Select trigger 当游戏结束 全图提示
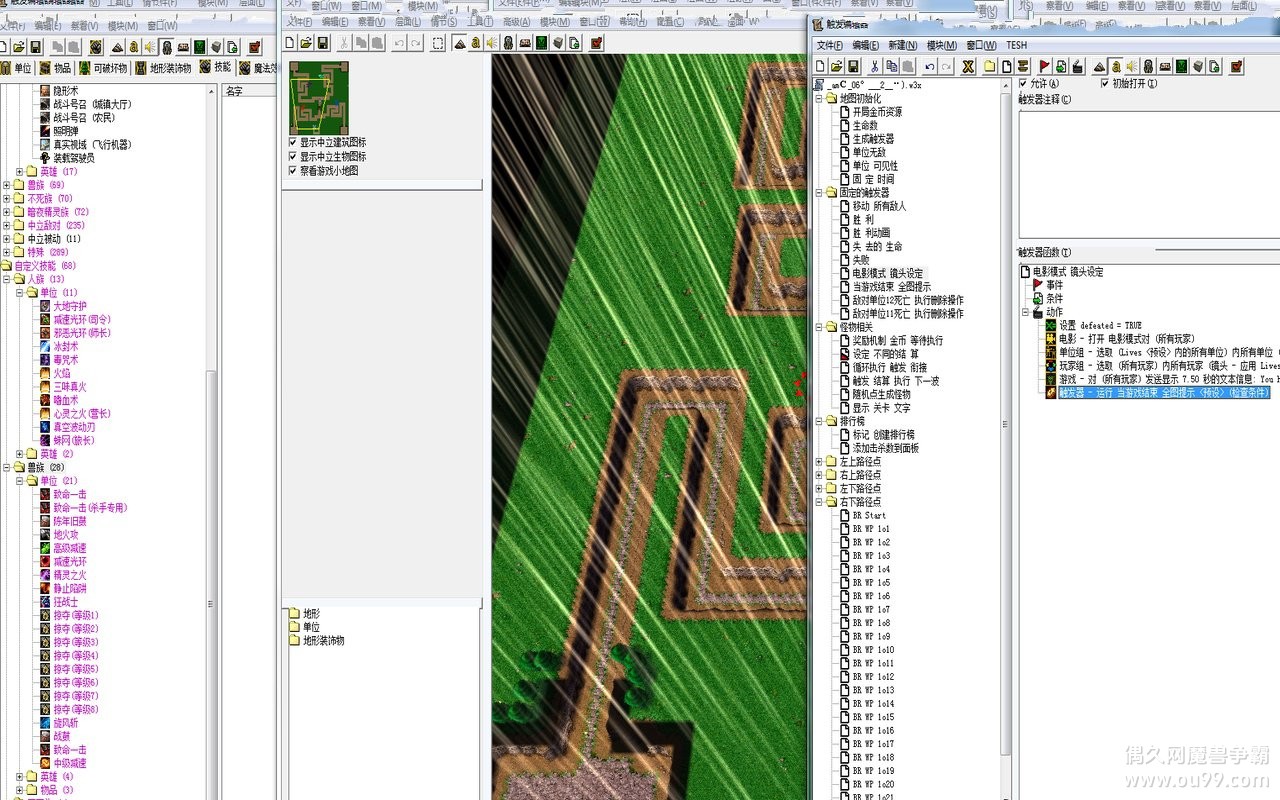Viewport: 1280px width, 800px height. [x=894, y=287]
